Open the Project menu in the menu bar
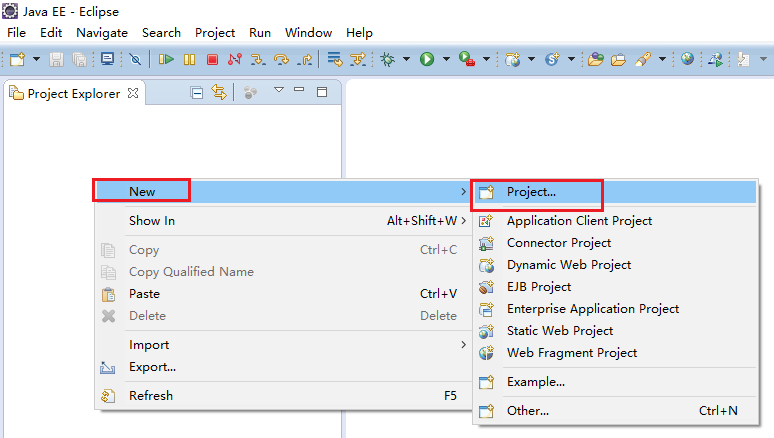This screenshot has width=774, height=438. point(215,33)
